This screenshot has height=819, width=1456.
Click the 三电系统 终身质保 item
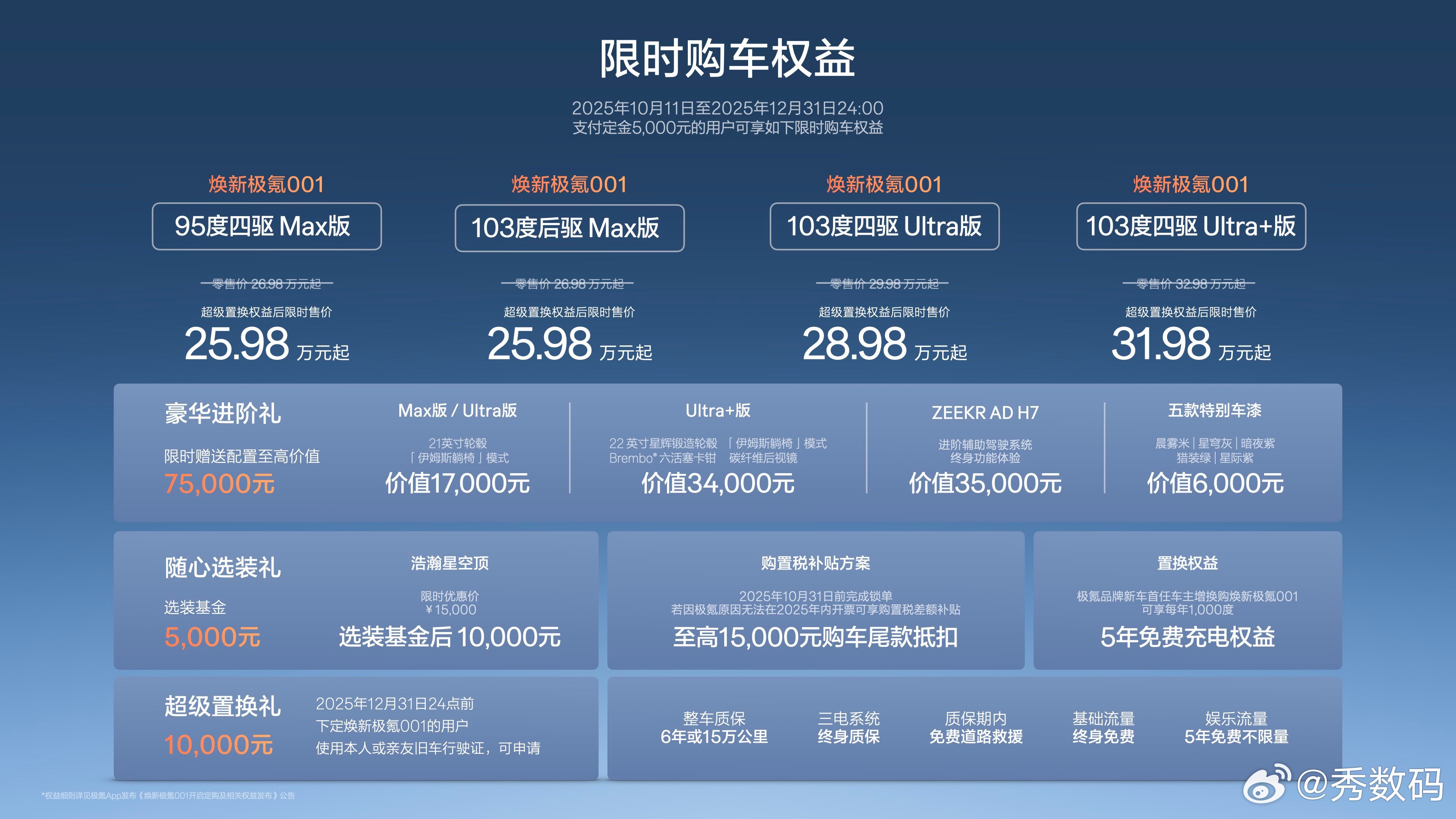(x=849, y=728)
